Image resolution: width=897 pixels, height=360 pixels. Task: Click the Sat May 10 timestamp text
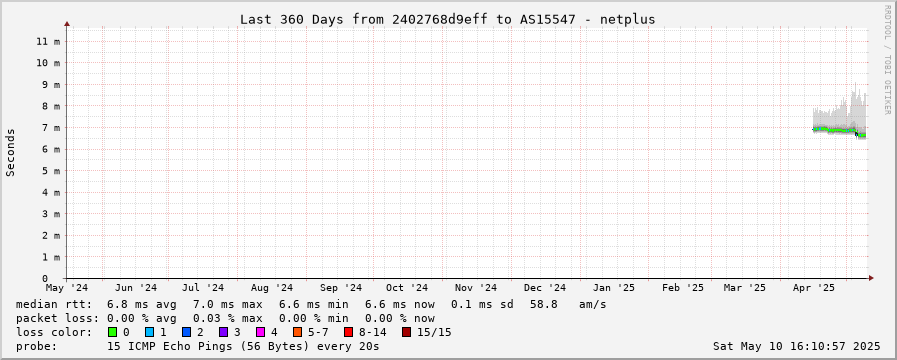coord(796,346)
